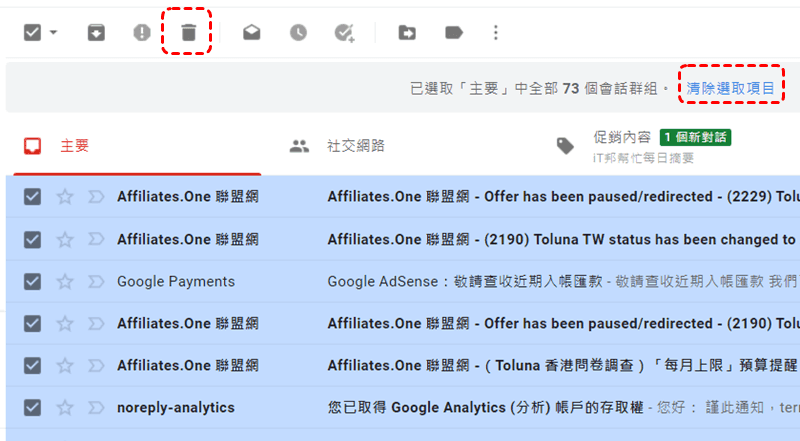800x441 pixels.
Task: Click the Move to folder icon
Action: pos(407,33)
